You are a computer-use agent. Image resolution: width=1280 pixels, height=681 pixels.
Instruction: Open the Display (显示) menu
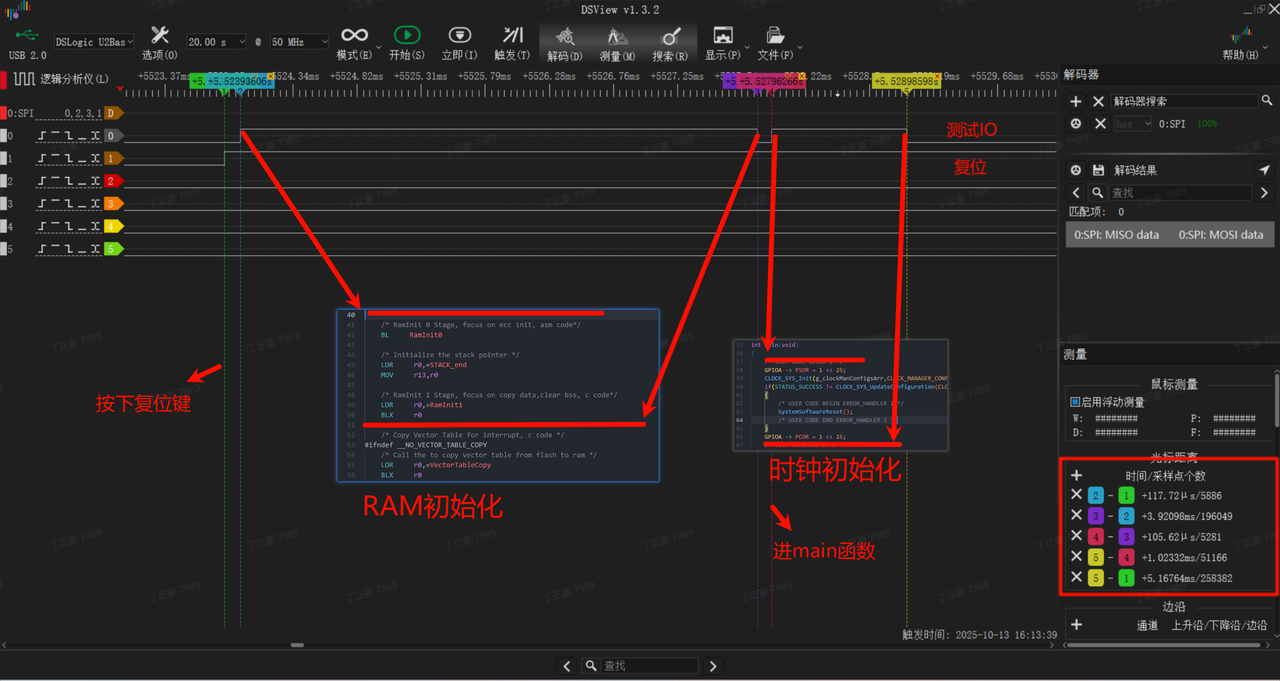(722, 37)
